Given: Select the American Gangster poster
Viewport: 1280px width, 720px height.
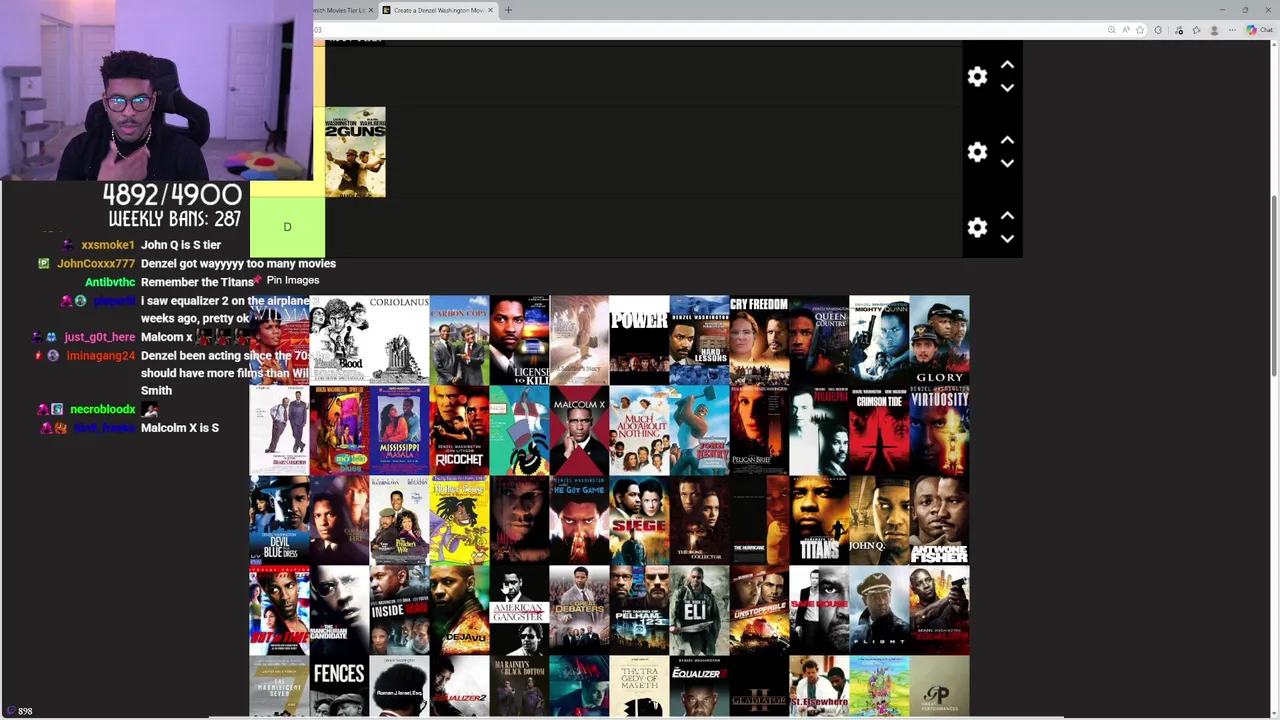Looking at the screenshot, I should 519,610.
